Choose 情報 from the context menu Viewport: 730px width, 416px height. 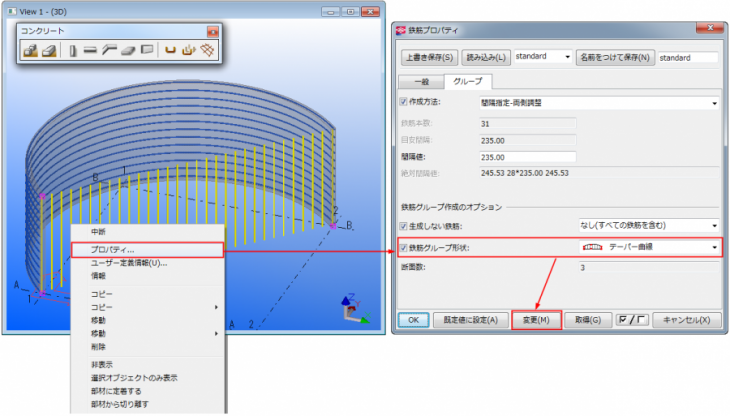click(x=149, y=276)
